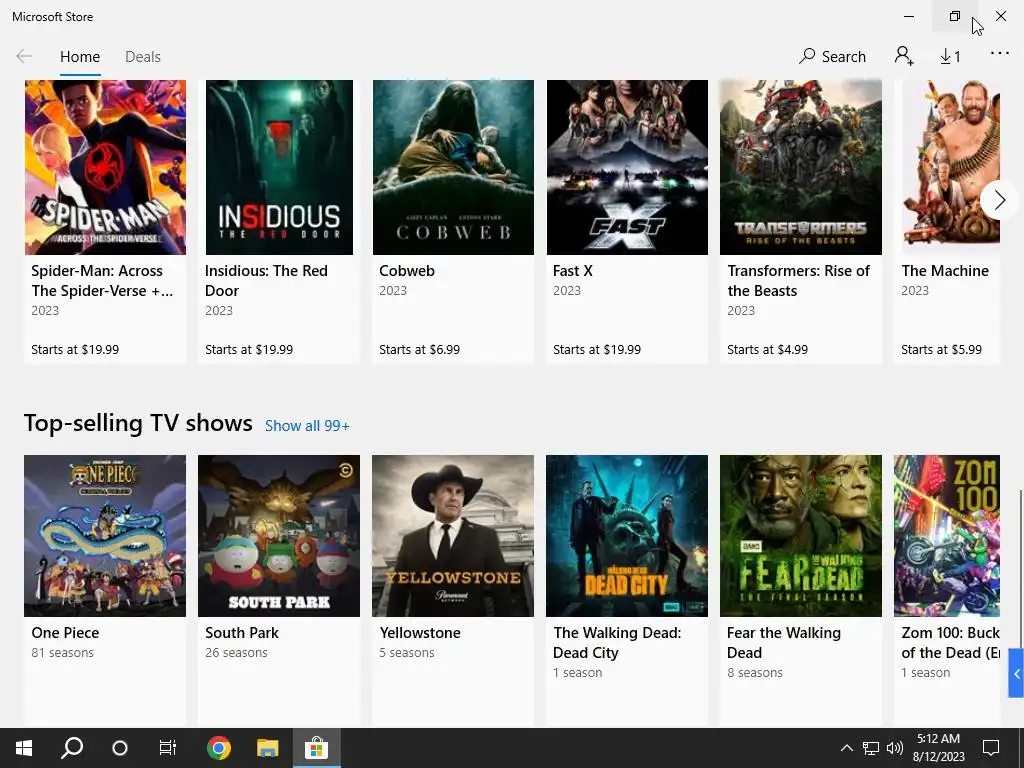Minimize the Microsoft Store window
Viewport: 1024px width, 768px height.
pyautogui.click(x=909, y=16)
